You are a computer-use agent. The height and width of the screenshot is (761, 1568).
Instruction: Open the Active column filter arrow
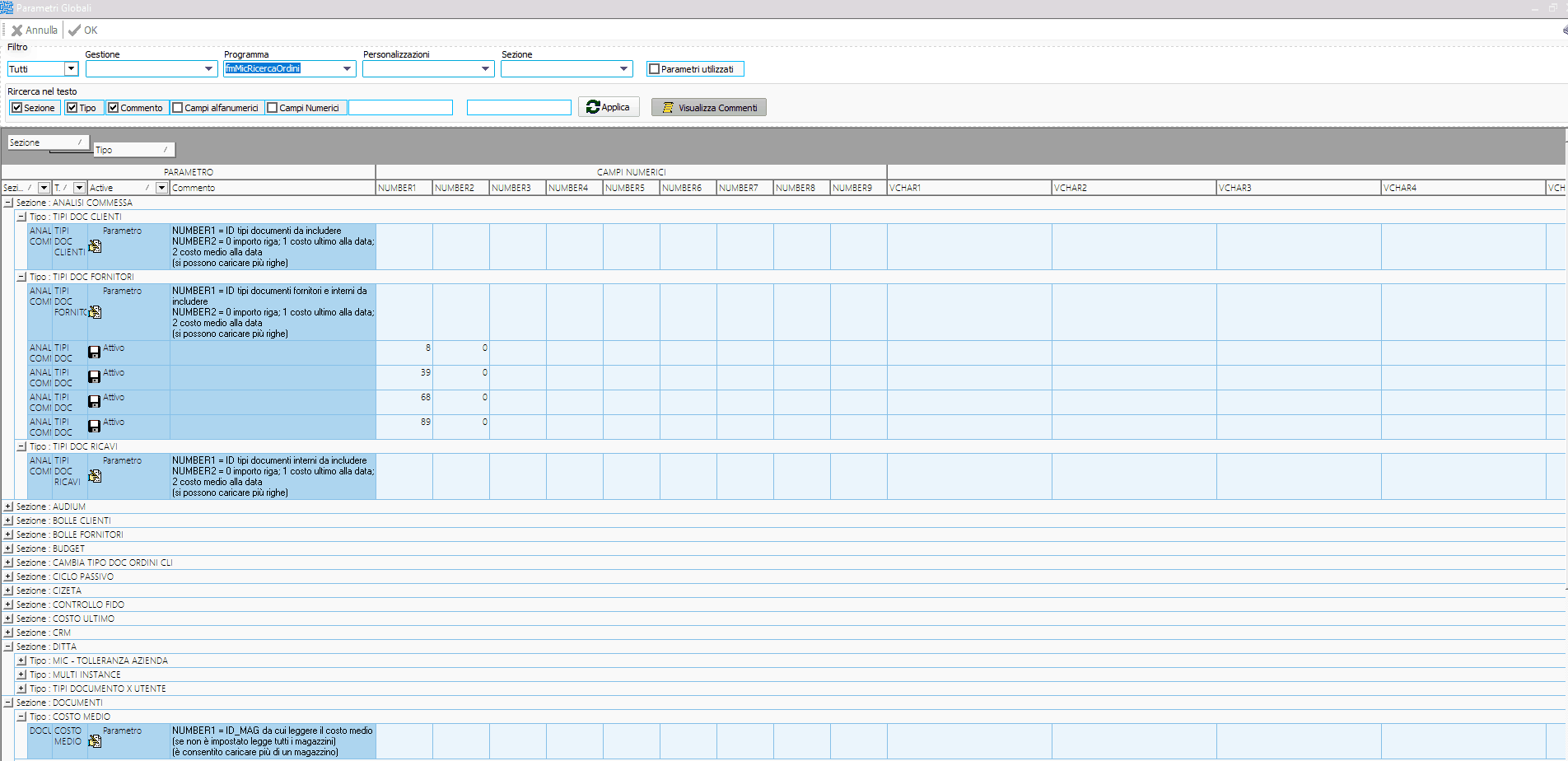161,188
